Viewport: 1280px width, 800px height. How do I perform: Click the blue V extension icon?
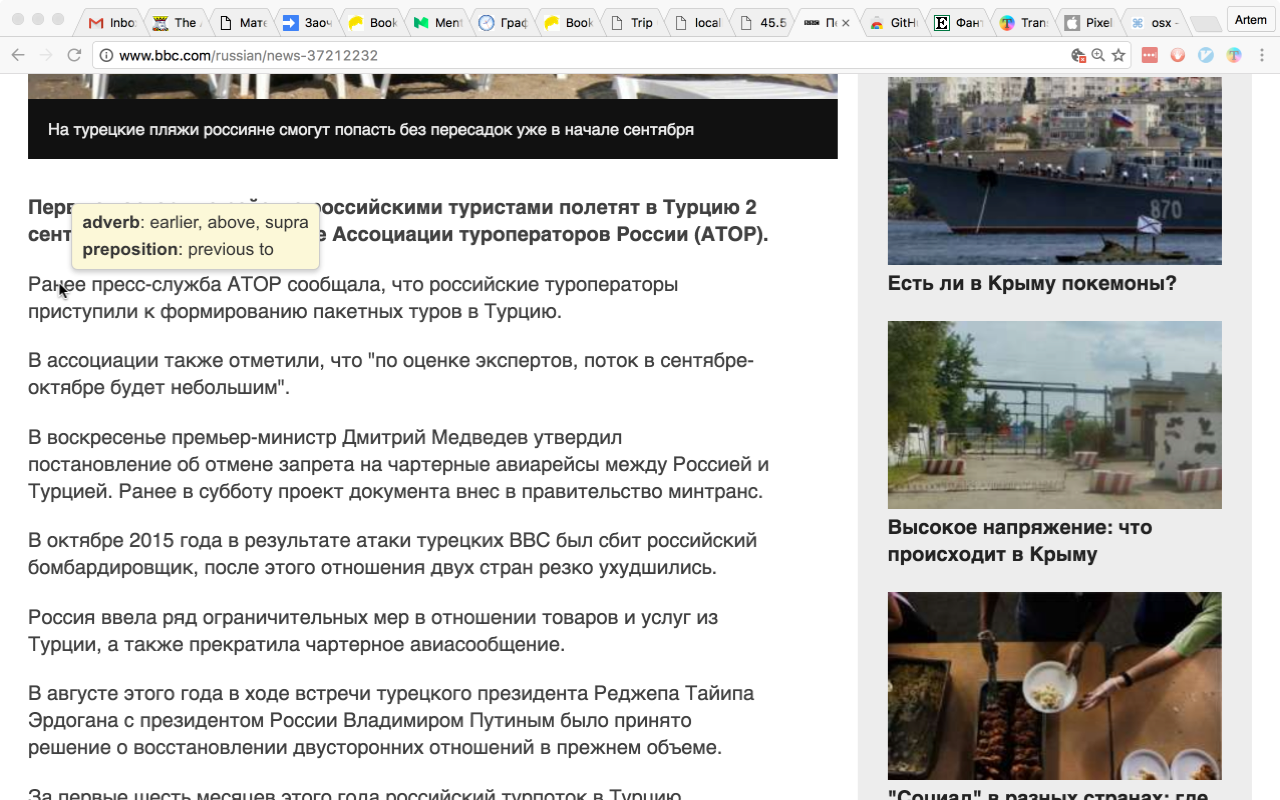[1206, 55]
